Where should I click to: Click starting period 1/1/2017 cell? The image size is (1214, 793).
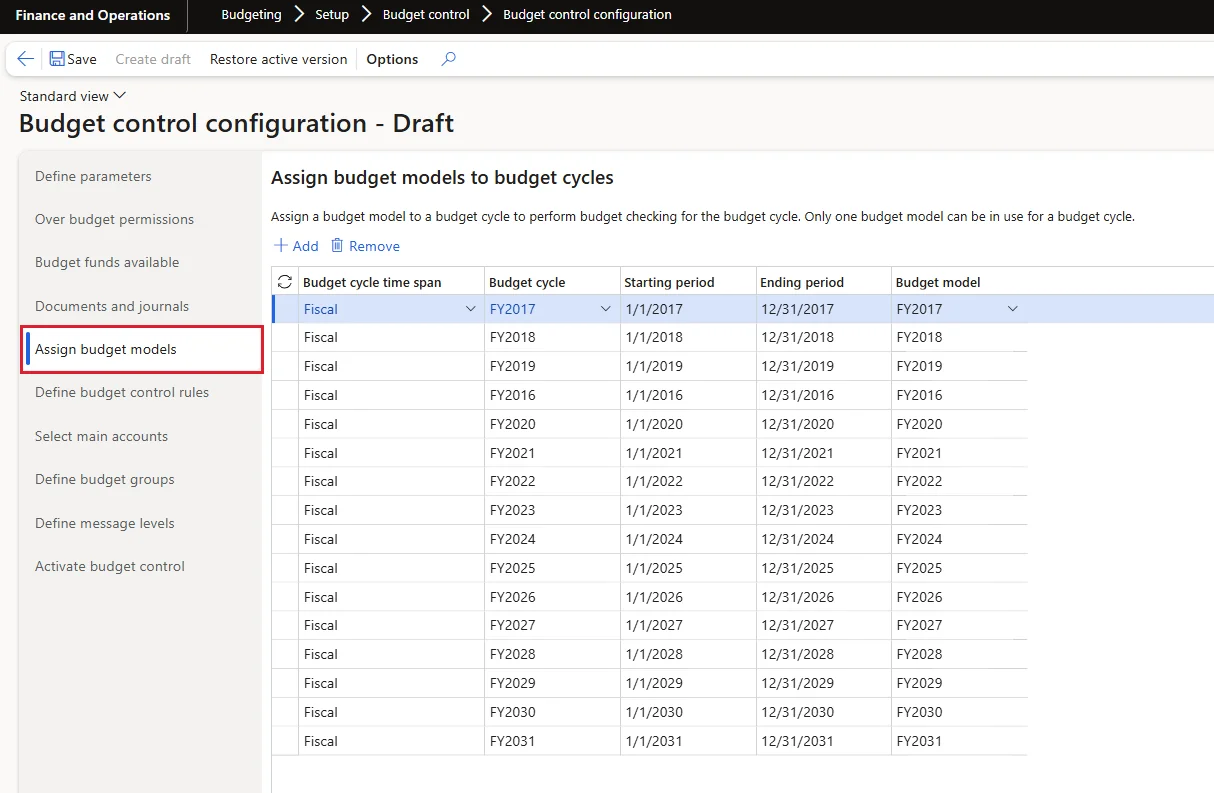(x=688, y=309)
